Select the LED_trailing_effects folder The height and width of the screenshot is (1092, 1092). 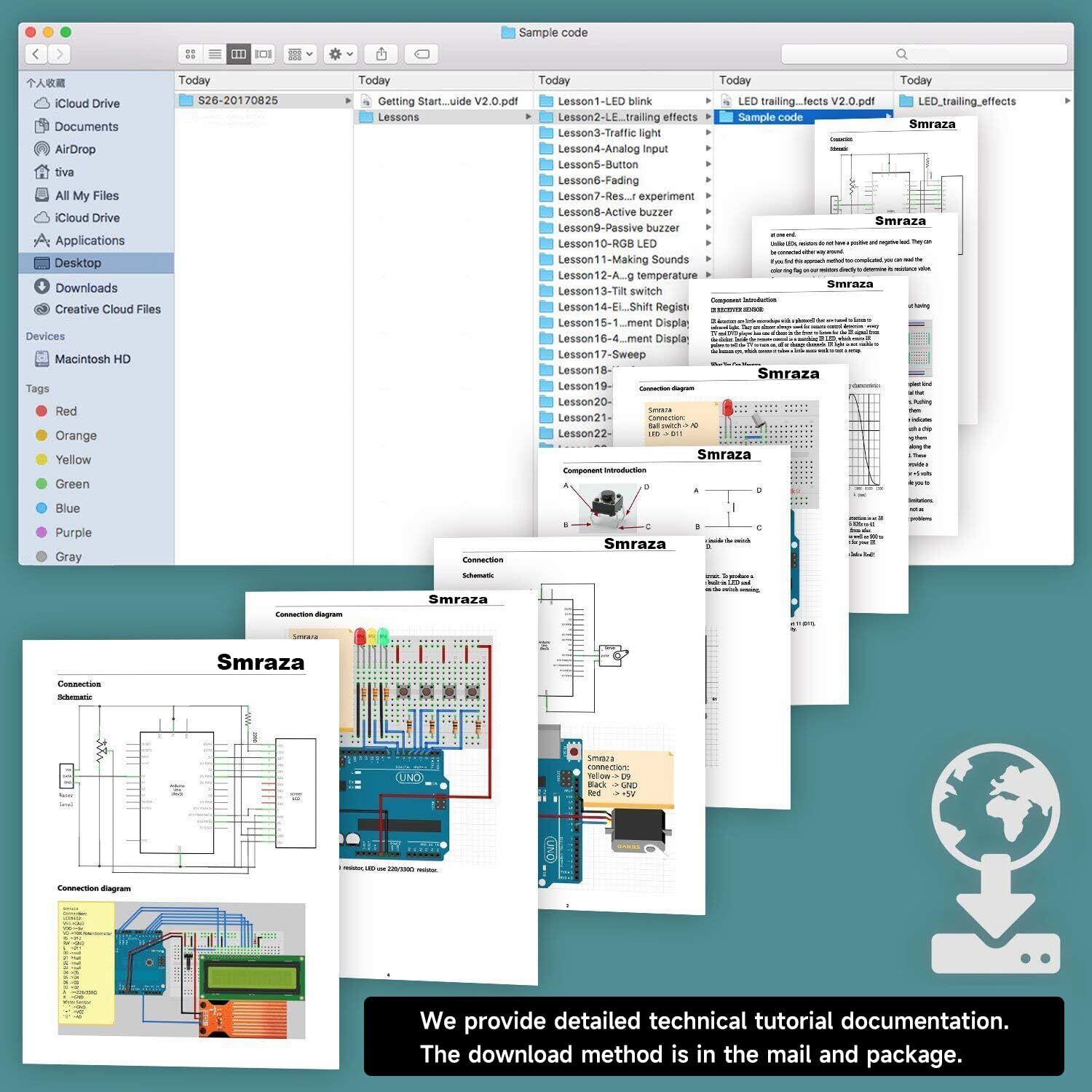tap(966, 101)
